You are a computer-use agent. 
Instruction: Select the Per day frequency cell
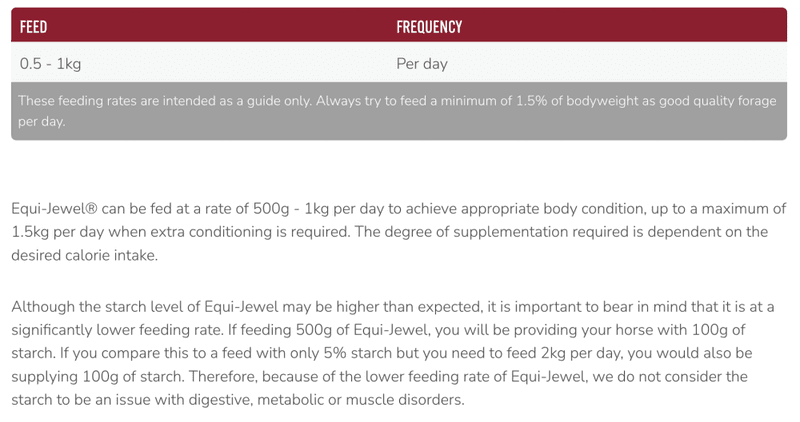(x=422, y=64)
